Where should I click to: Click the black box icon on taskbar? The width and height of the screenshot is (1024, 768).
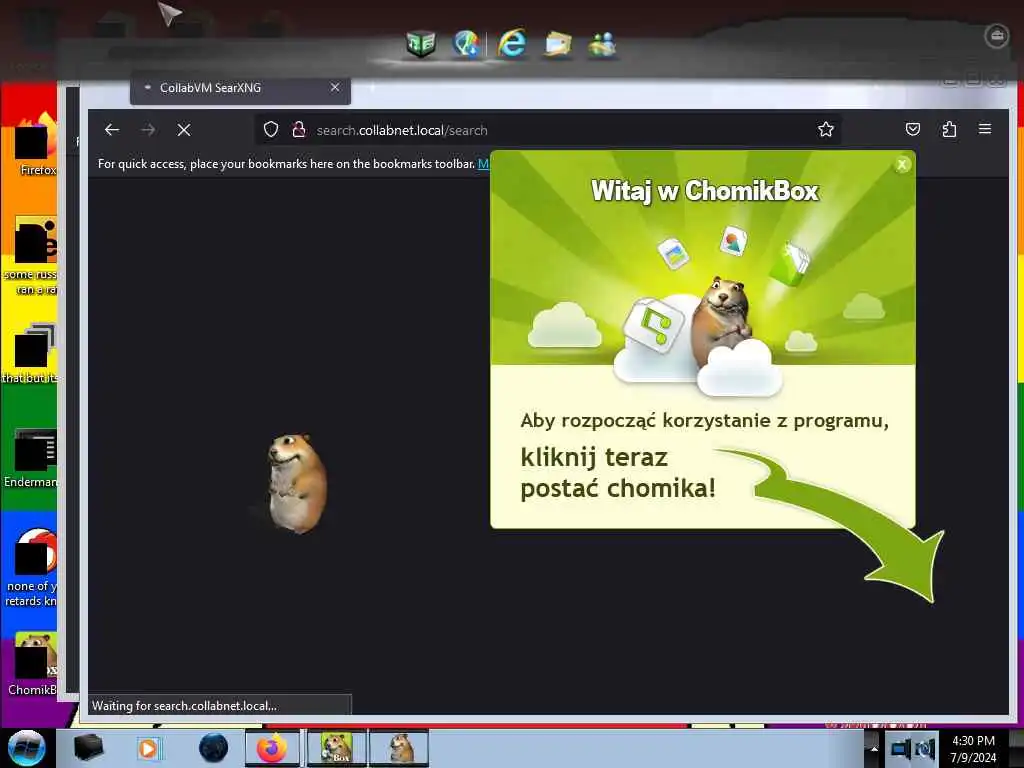89,748
